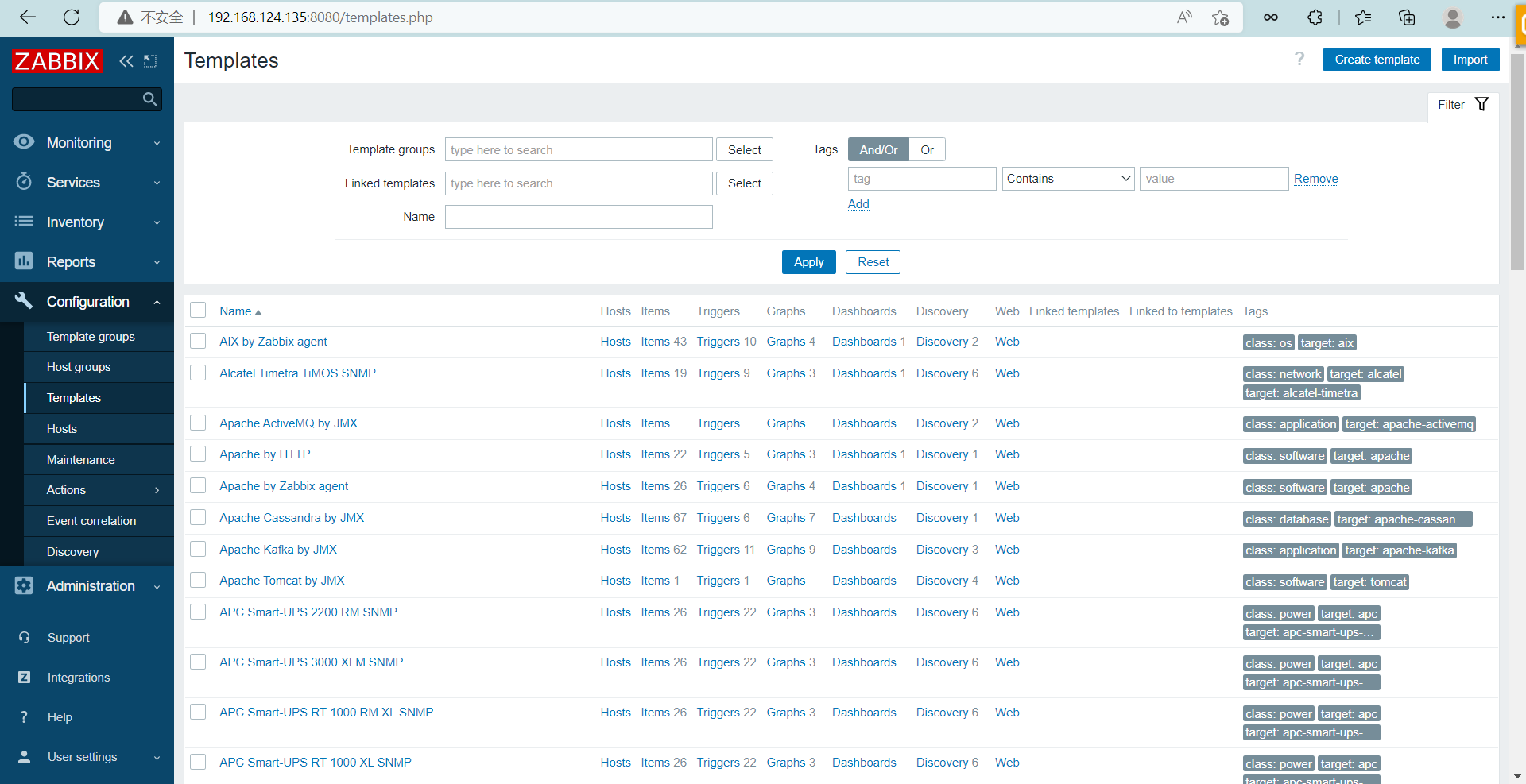Screen dimensions: 1526x784
Task: Toggle the select-all checkbox in table header
Action: point(198,311)
